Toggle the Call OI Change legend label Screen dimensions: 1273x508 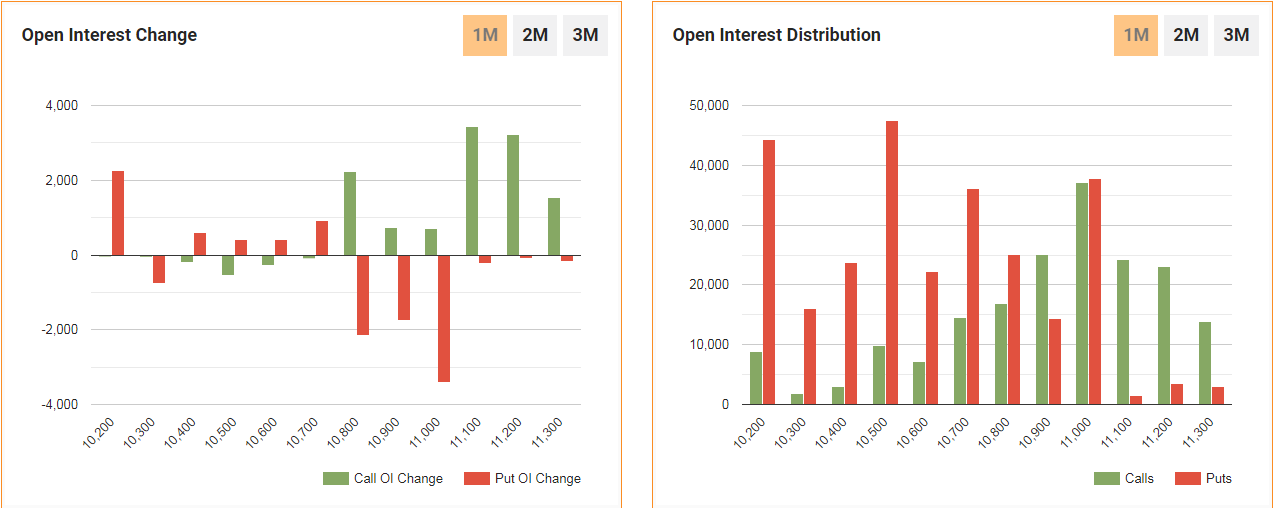[x=398, y=479]
